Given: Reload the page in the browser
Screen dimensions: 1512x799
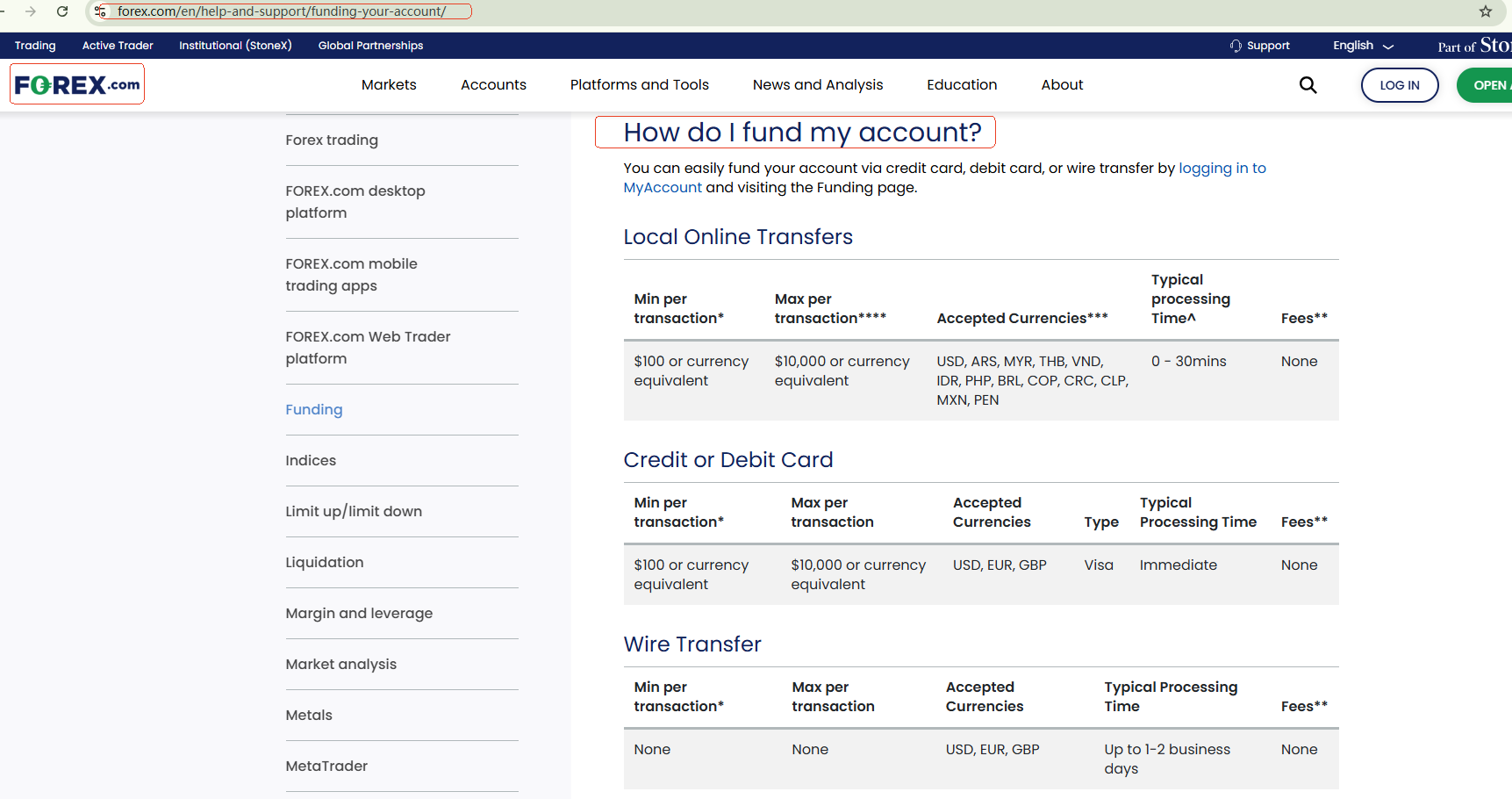Looking at the screenshot, I should [x=61, y=11].
